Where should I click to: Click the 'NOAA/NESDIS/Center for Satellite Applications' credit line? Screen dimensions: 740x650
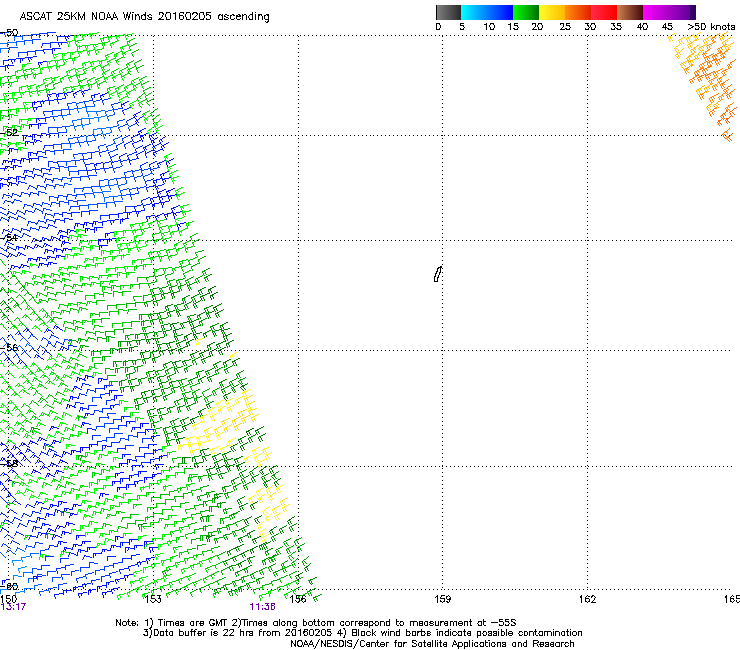[432, 644]
